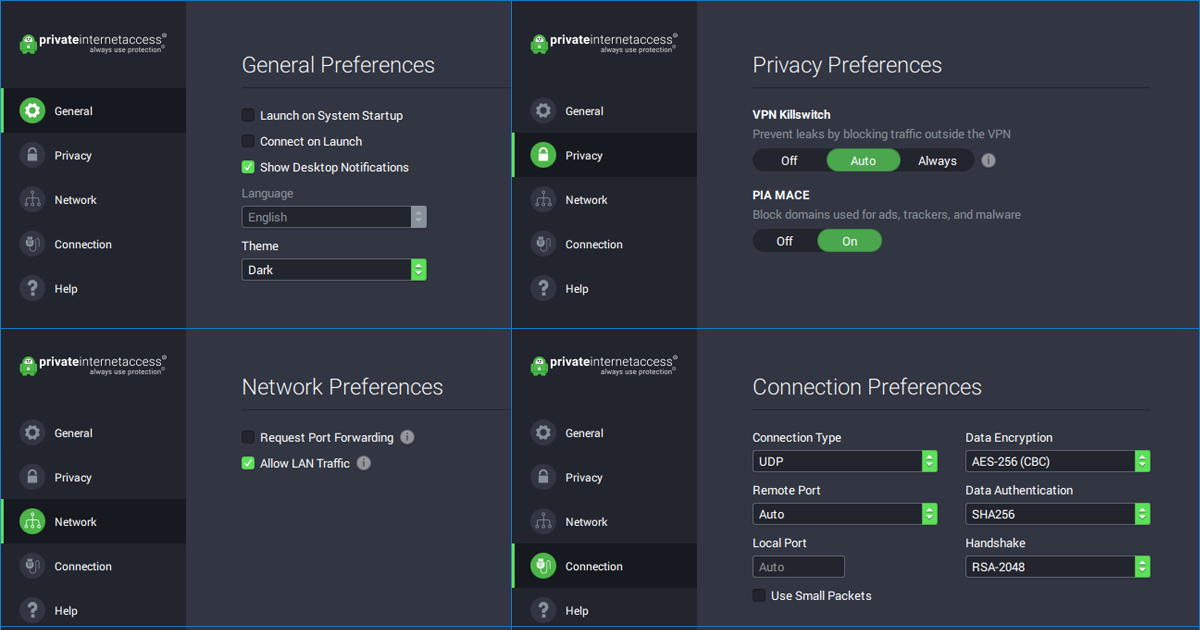Select the Network tab in Network Preferences window

point(93,522)
